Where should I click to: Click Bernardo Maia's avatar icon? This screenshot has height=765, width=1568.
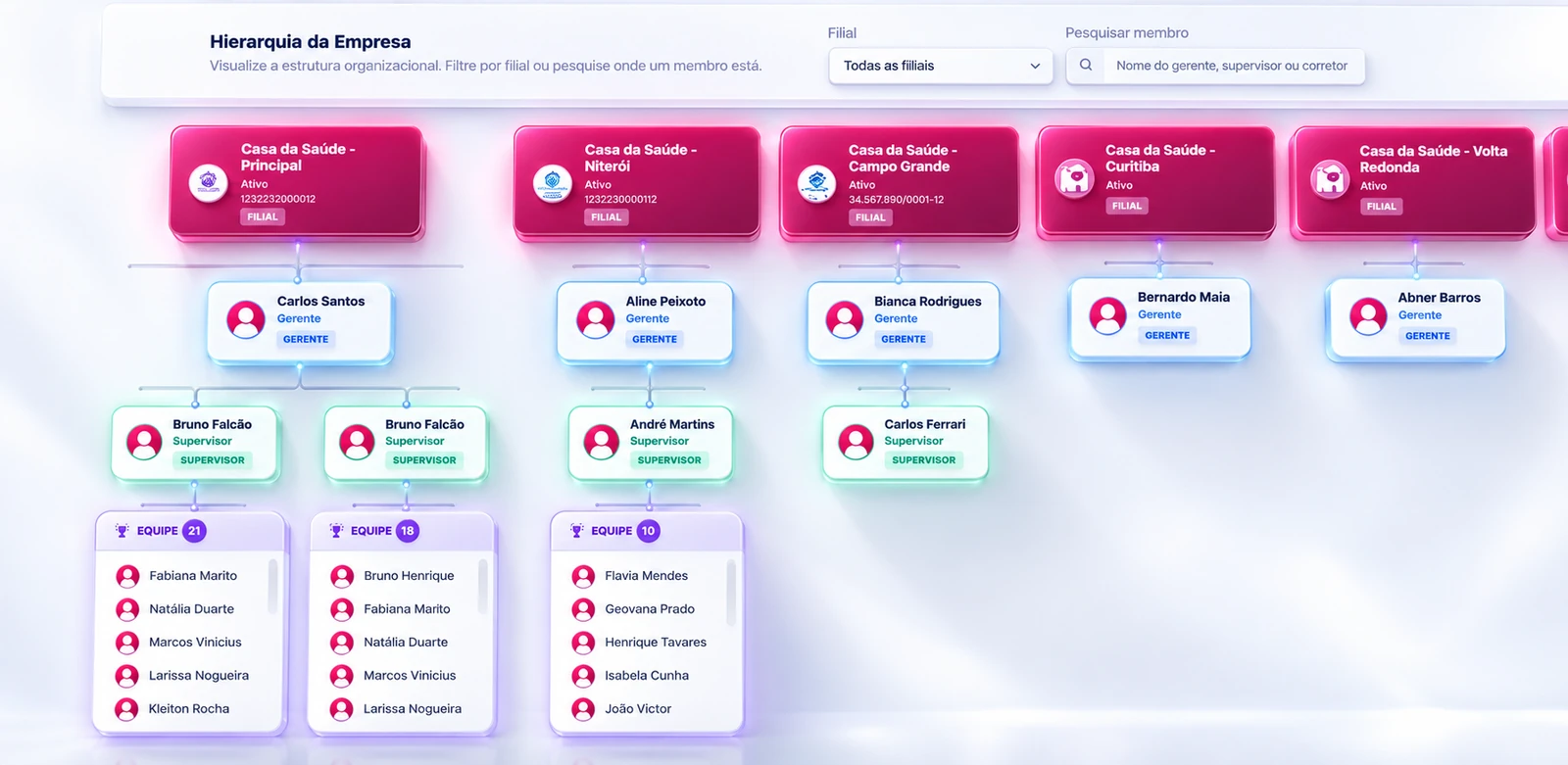(x=1107, y=315)
